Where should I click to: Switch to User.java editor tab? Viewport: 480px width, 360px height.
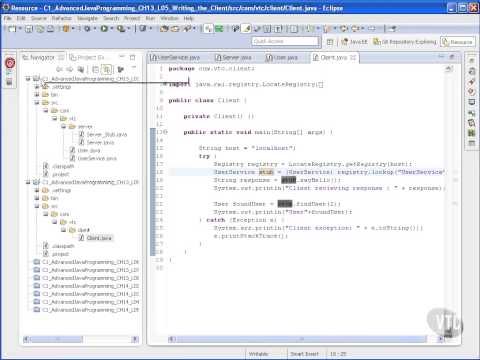click(x=282, y=58)
